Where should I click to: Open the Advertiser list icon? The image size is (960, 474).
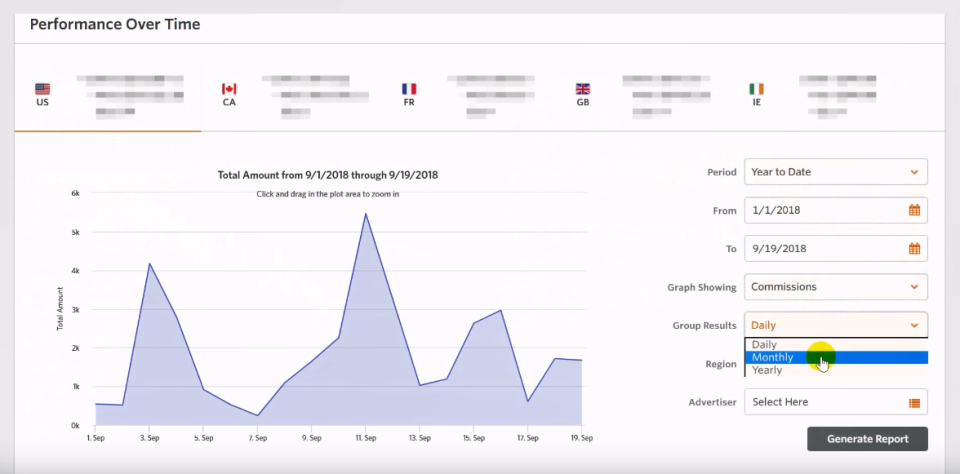click(914, 403)
